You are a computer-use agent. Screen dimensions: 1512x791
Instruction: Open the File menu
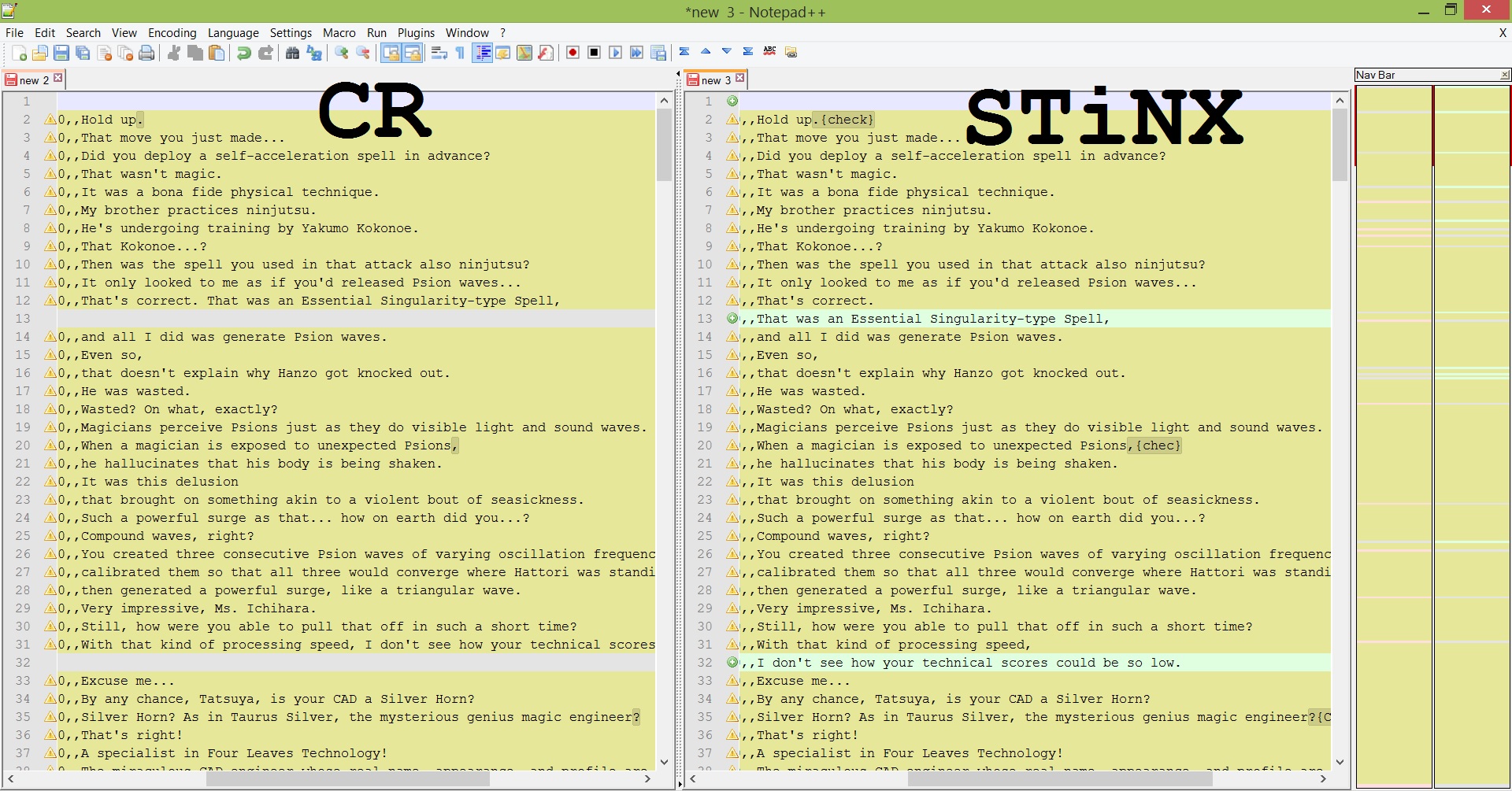(x=14, y=32)
